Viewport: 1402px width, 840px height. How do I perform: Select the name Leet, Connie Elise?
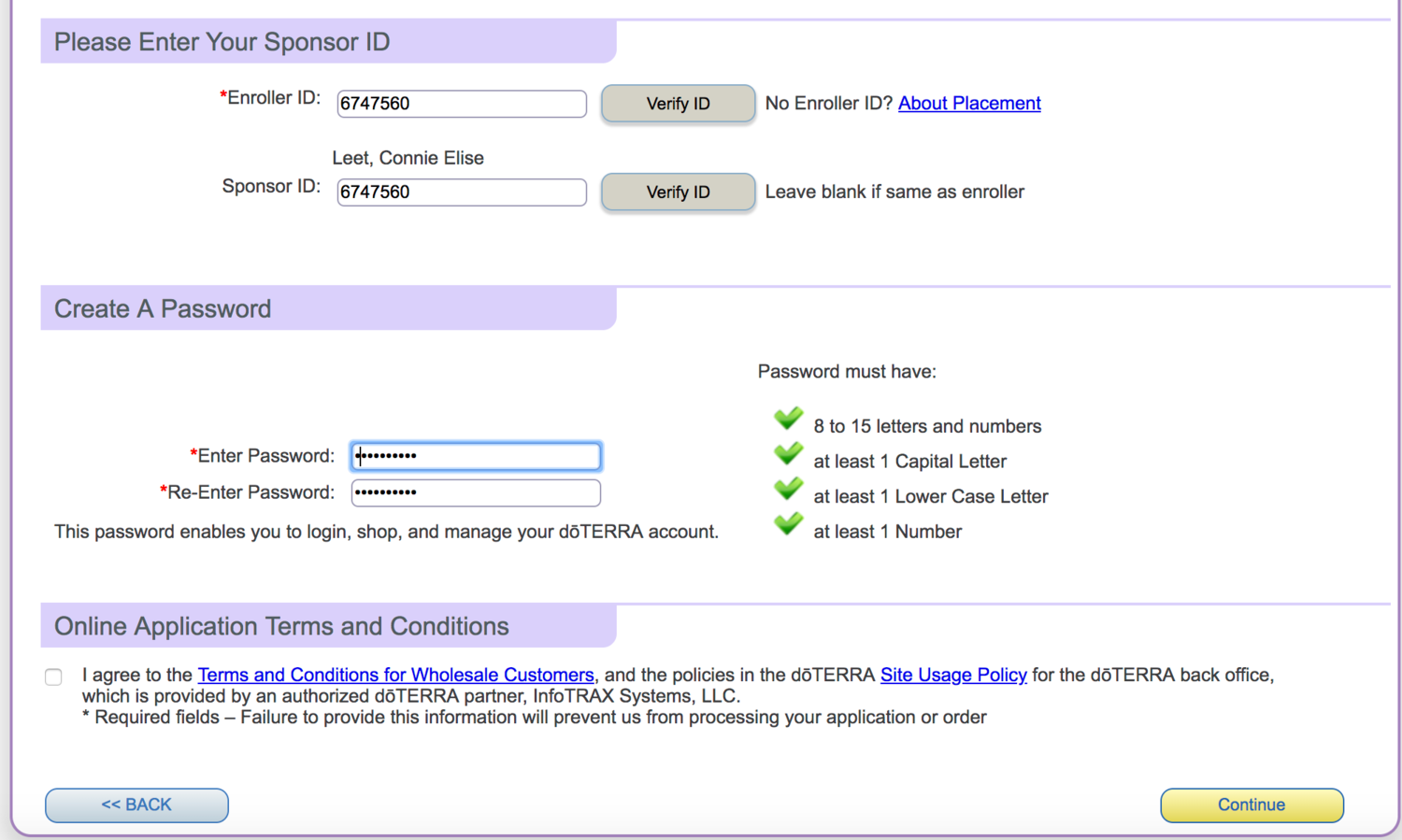click(x=408, y=158)
